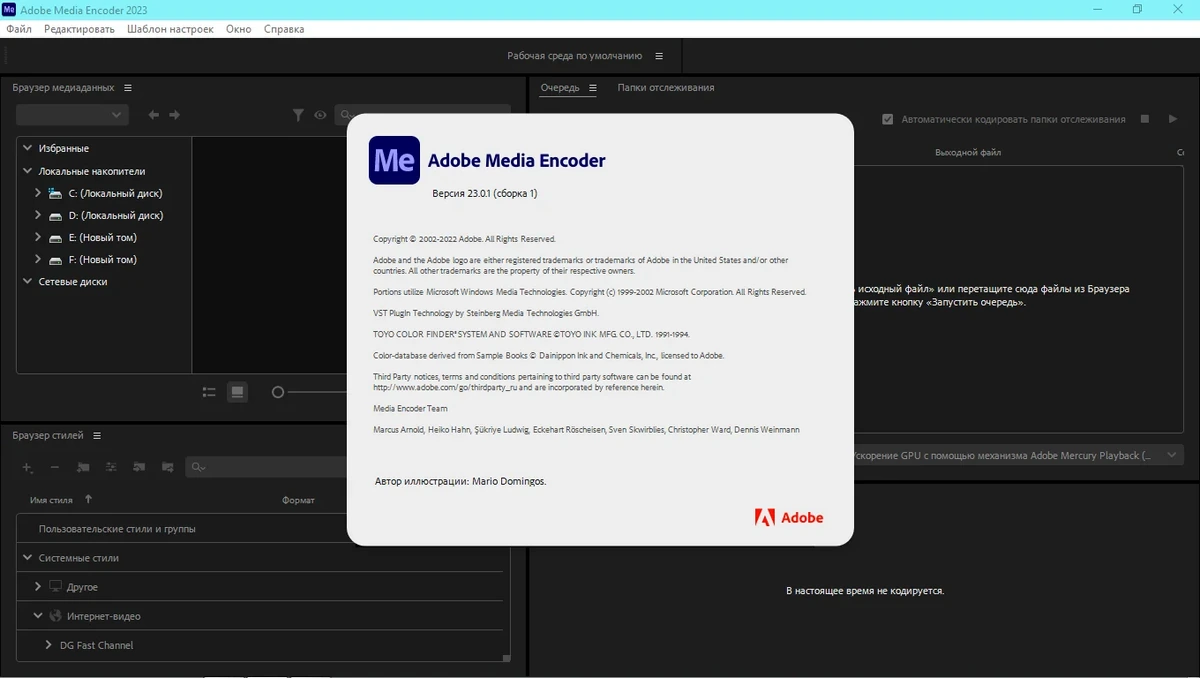Expand the DG Fast Channel group

pos(48,645)
